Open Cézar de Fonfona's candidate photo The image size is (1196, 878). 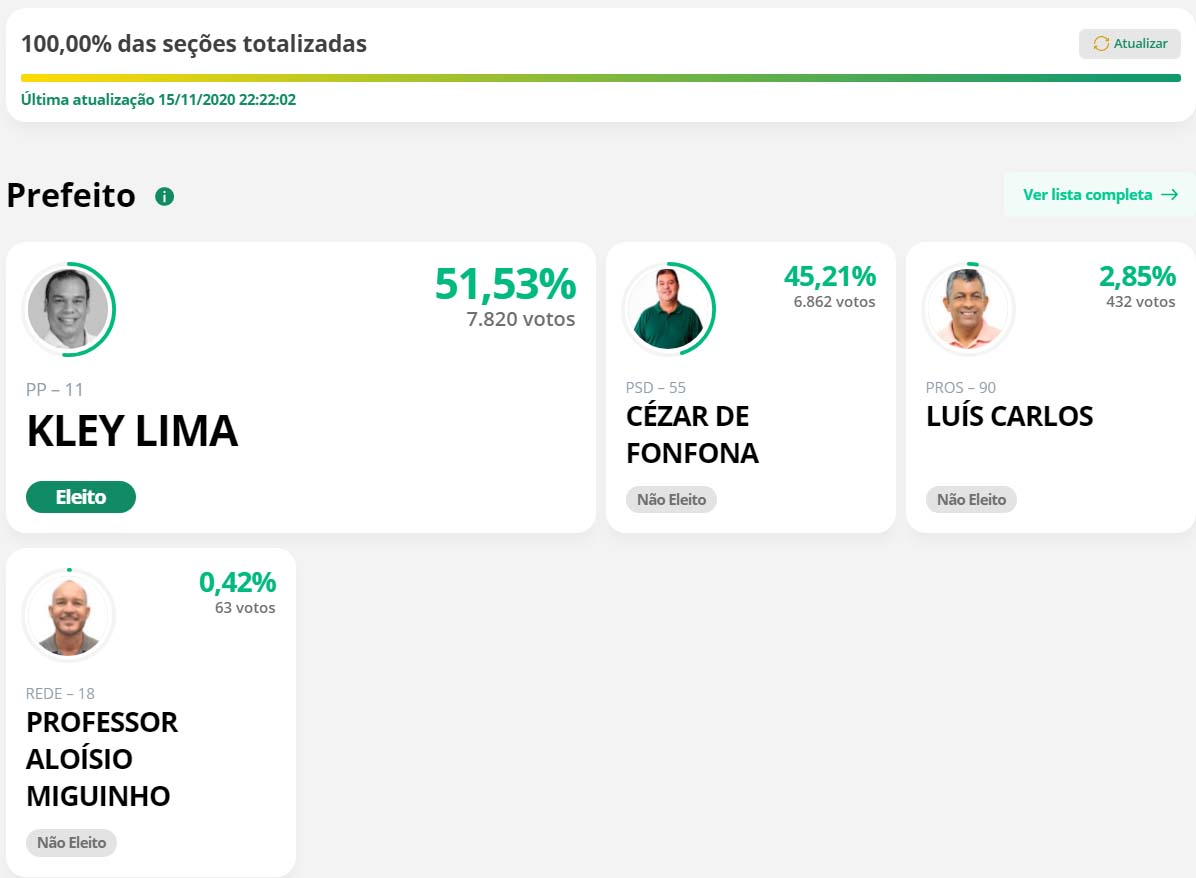(x=668, y=309)
